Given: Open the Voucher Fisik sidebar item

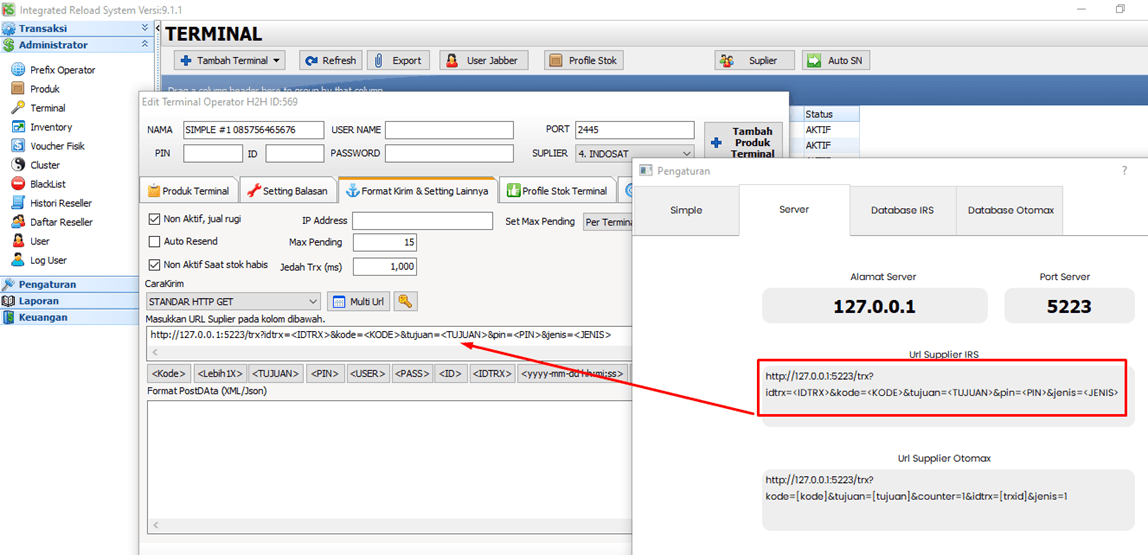Looking at the screenshot, I should tap(57, 146).
